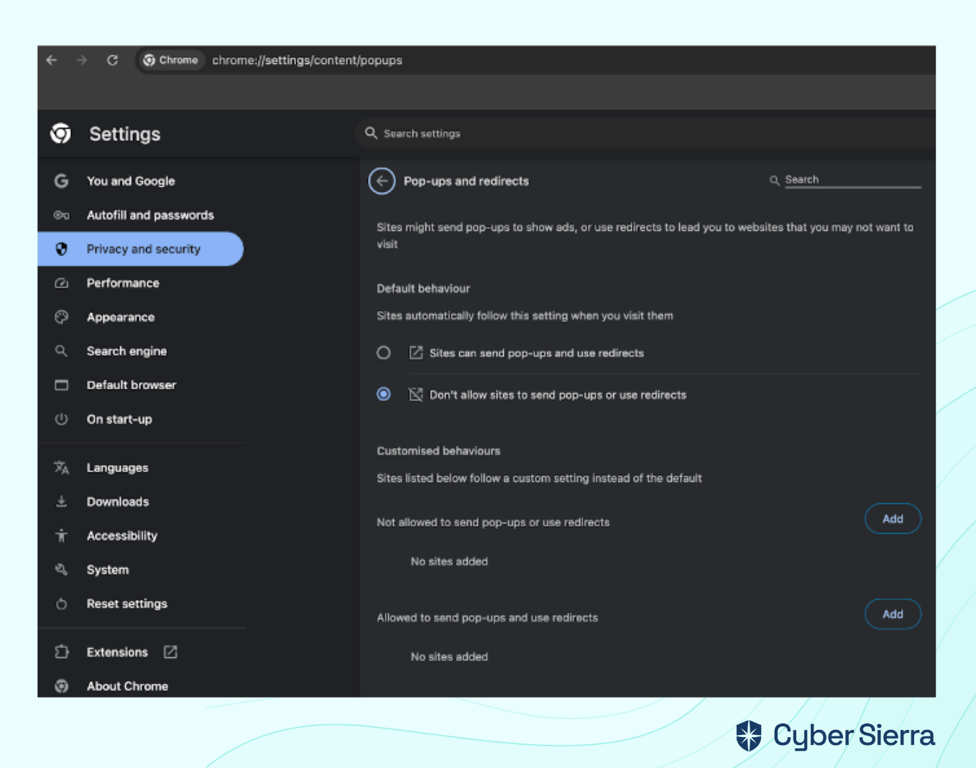
Task: Click the puzzle icon for Extensions
Action: (61, 652)
